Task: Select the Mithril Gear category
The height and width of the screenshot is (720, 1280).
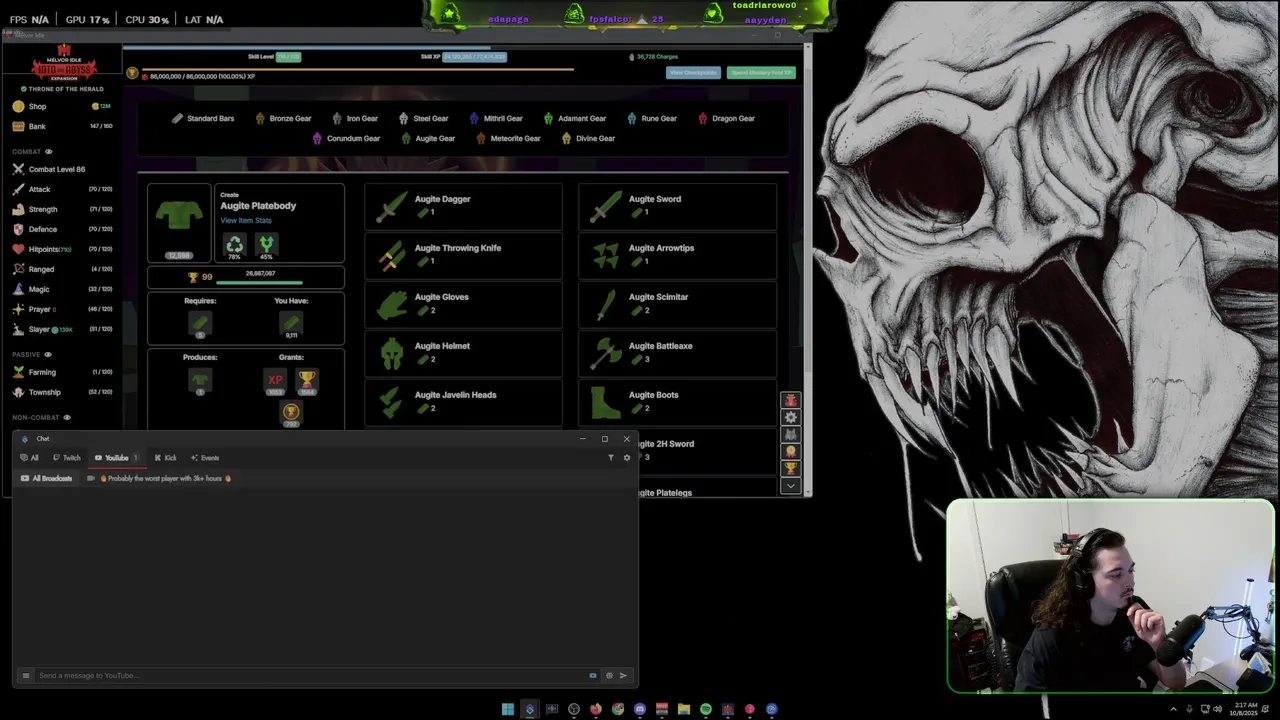Action: click(x=496, y=118)
